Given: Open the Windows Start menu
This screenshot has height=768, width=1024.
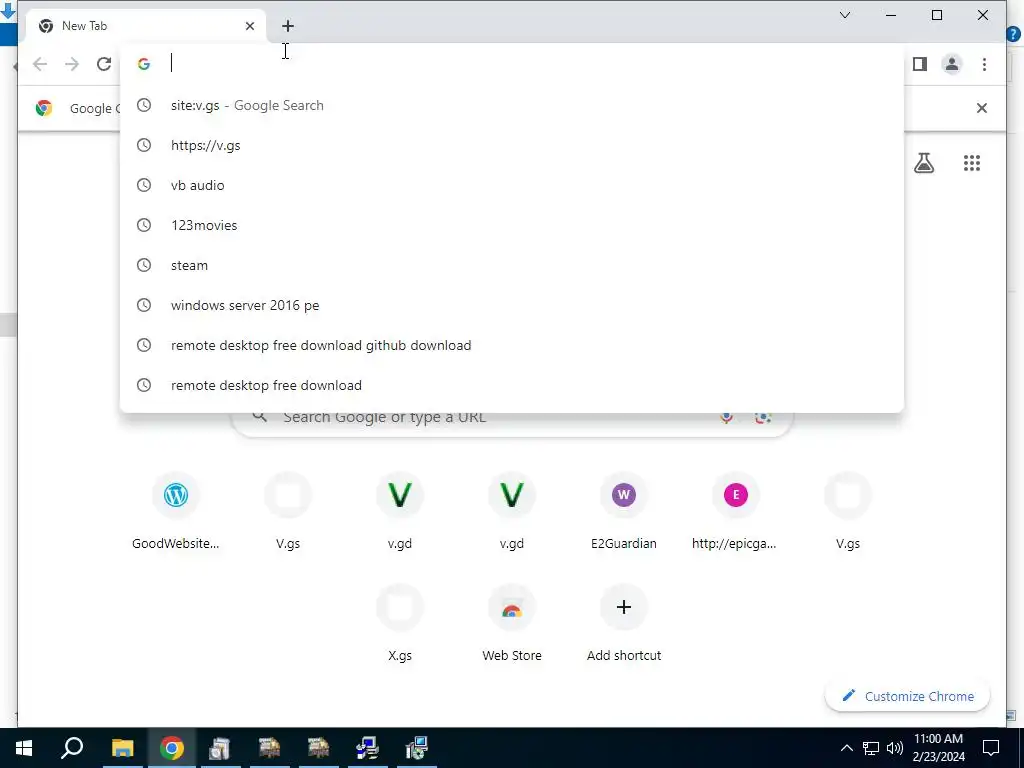Looking at the screenshot, I should tap(24, 748).
